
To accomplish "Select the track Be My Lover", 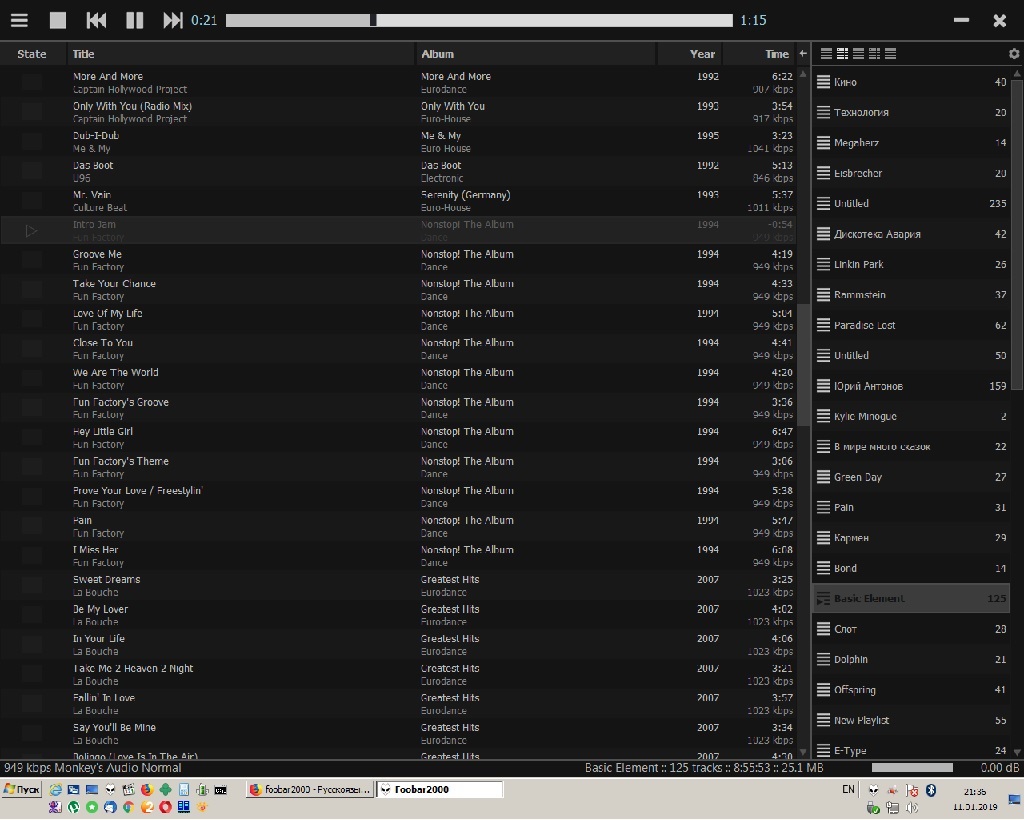I will pos(398,615).
